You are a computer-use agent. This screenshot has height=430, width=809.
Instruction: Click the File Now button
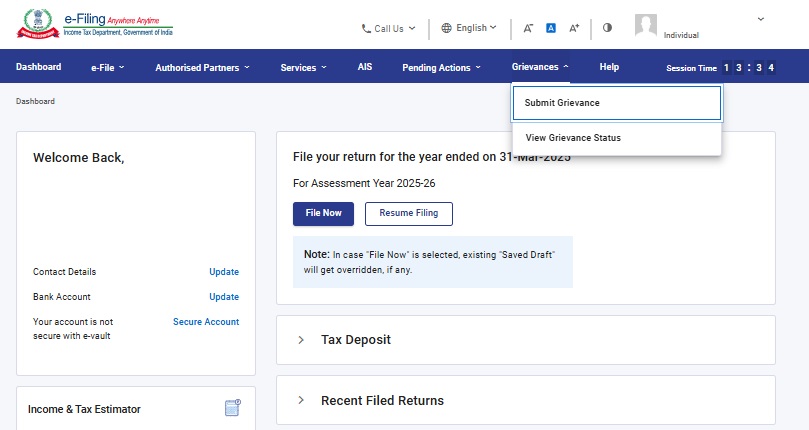[323, 214]
